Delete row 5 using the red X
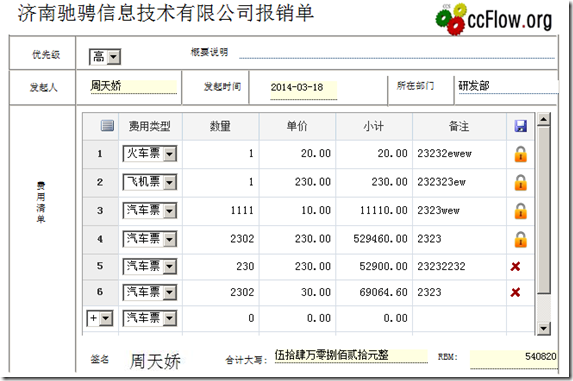Viewport: 573px width, 381px height. coord(515,266)
